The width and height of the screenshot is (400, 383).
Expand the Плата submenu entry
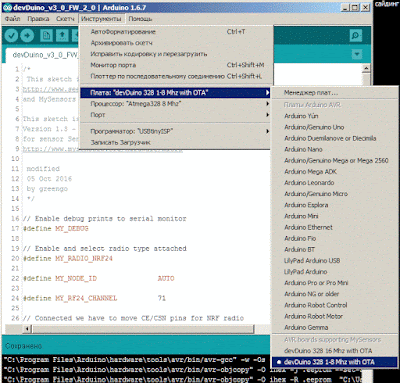(x=176, y=92)
